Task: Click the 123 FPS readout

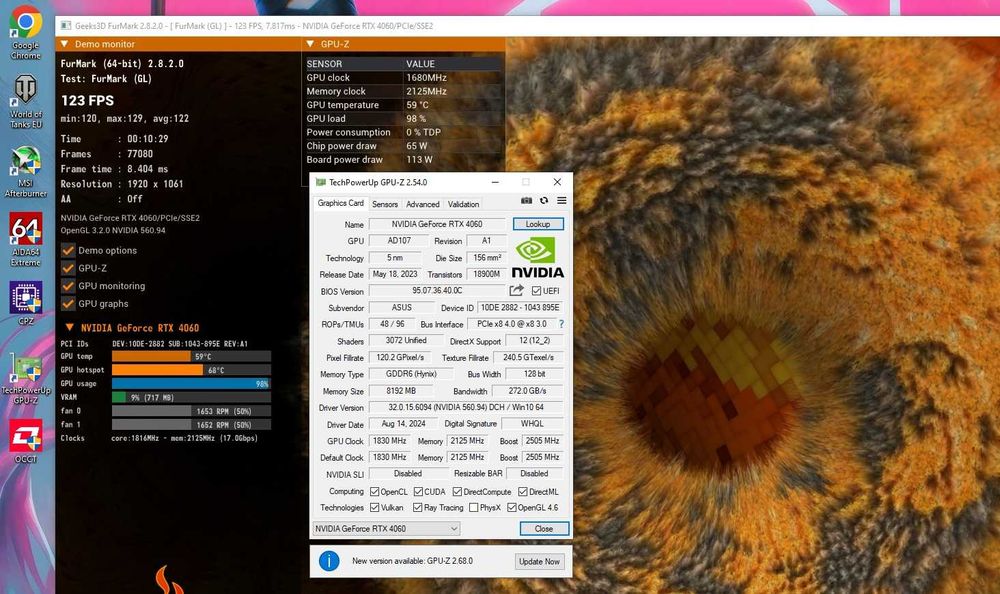Action: [x=87, y=100]
